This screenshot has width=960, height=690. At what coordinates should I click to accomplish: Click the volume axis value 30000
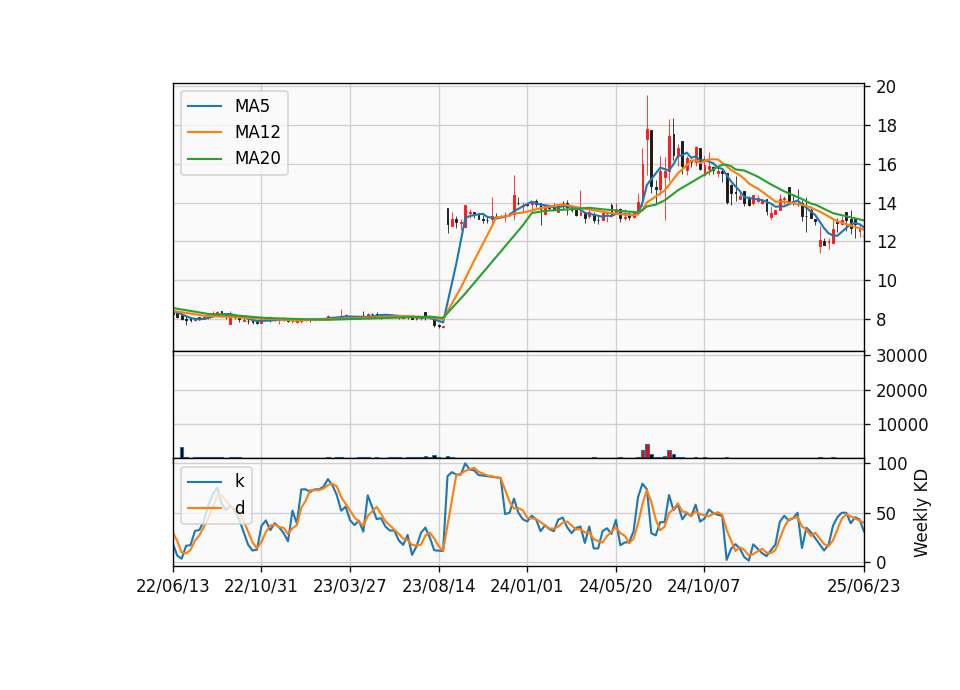coord(901,356)
